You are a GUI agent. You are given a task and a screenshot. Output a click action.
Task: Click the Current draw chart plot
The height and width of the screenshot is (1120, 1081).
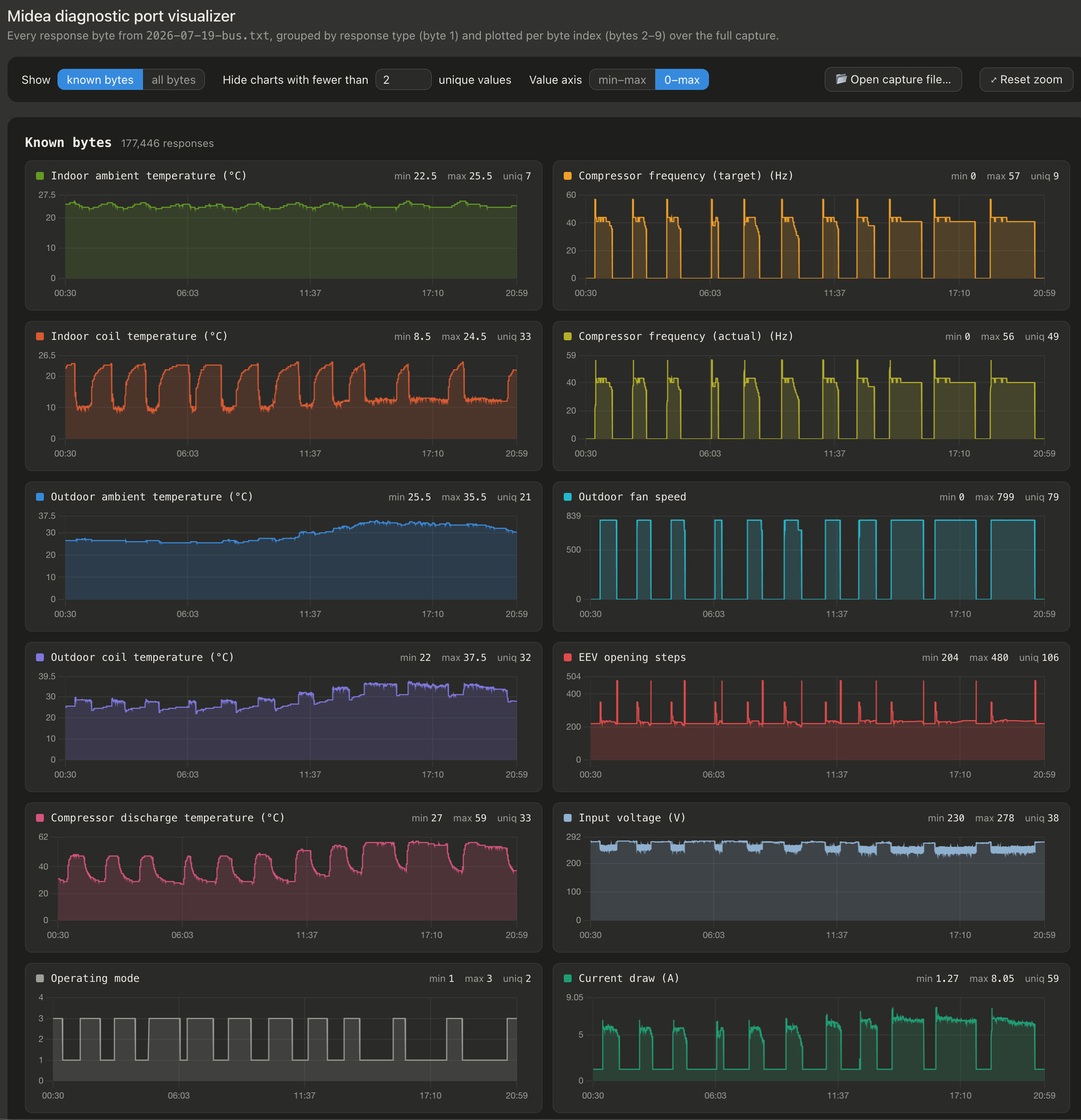[x=819, y=1040]
